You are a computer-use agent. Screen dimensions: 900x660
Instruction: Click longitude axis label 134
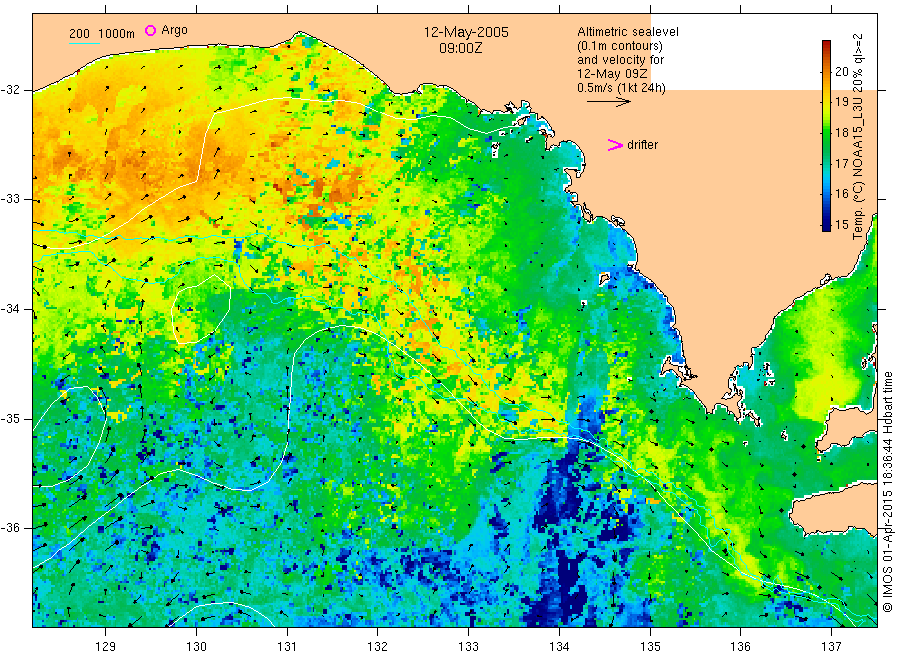coord(559,647)
